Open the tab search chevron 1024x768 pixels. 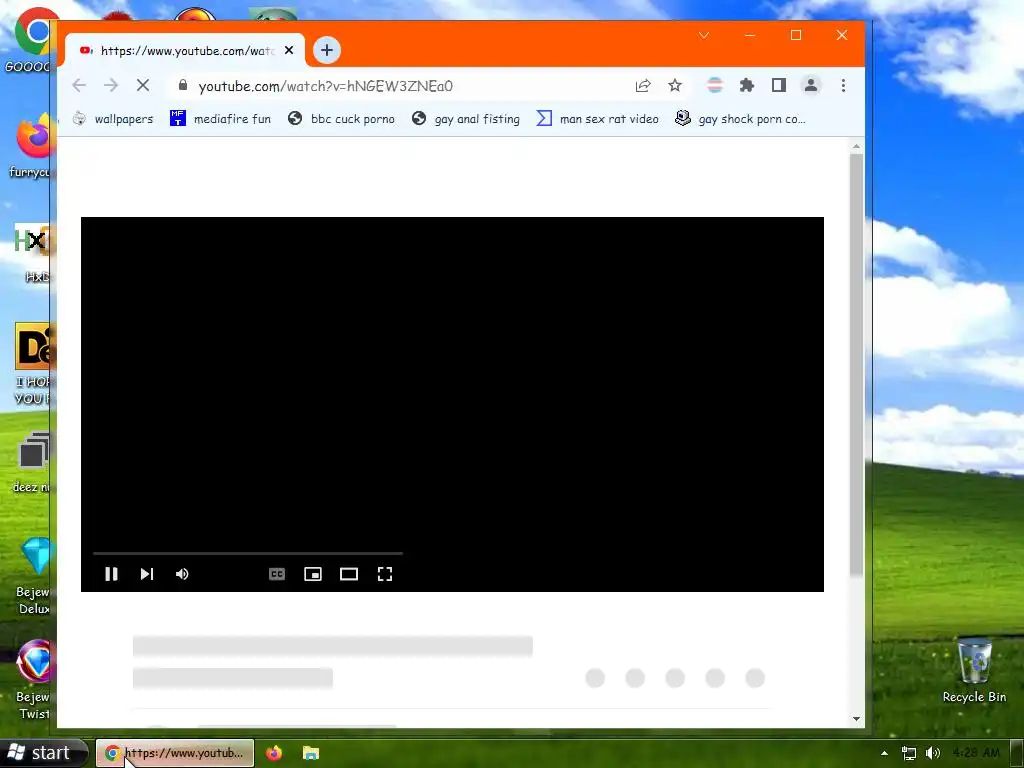pyautogui.click(x=704, y=35)
